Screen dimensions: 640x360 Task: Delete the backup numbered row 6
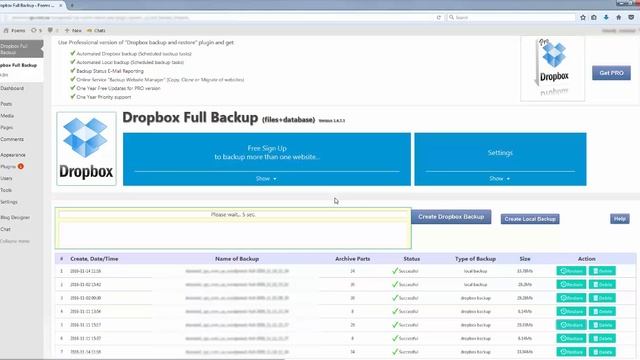pyautogui.click(x=602, y=338)
